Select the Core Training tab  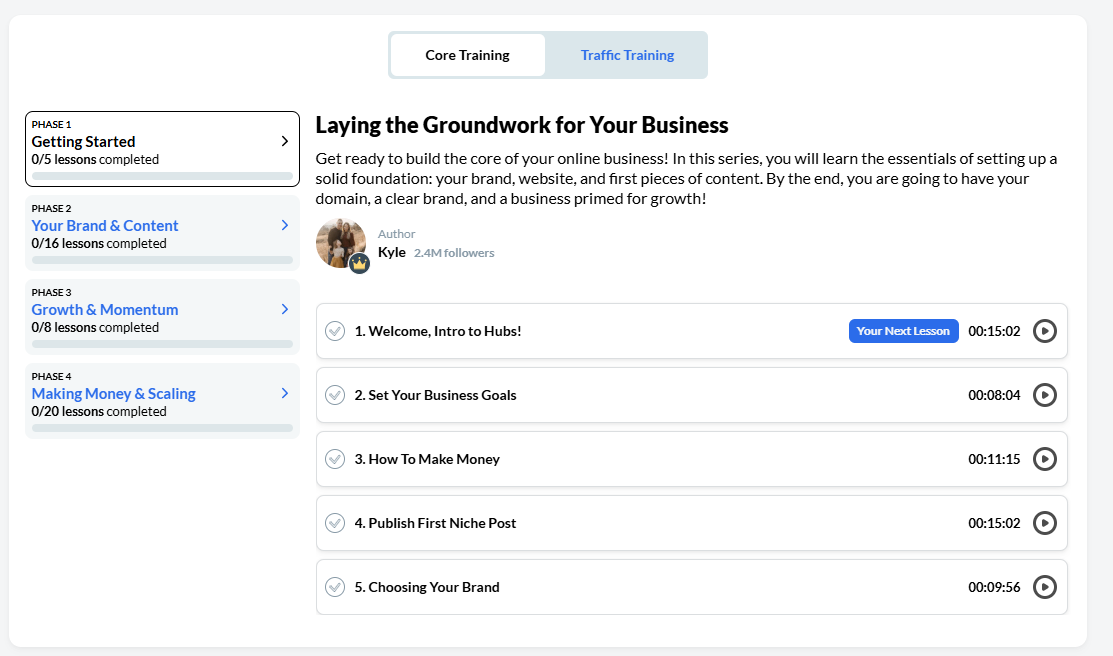(x=467, y=55)
